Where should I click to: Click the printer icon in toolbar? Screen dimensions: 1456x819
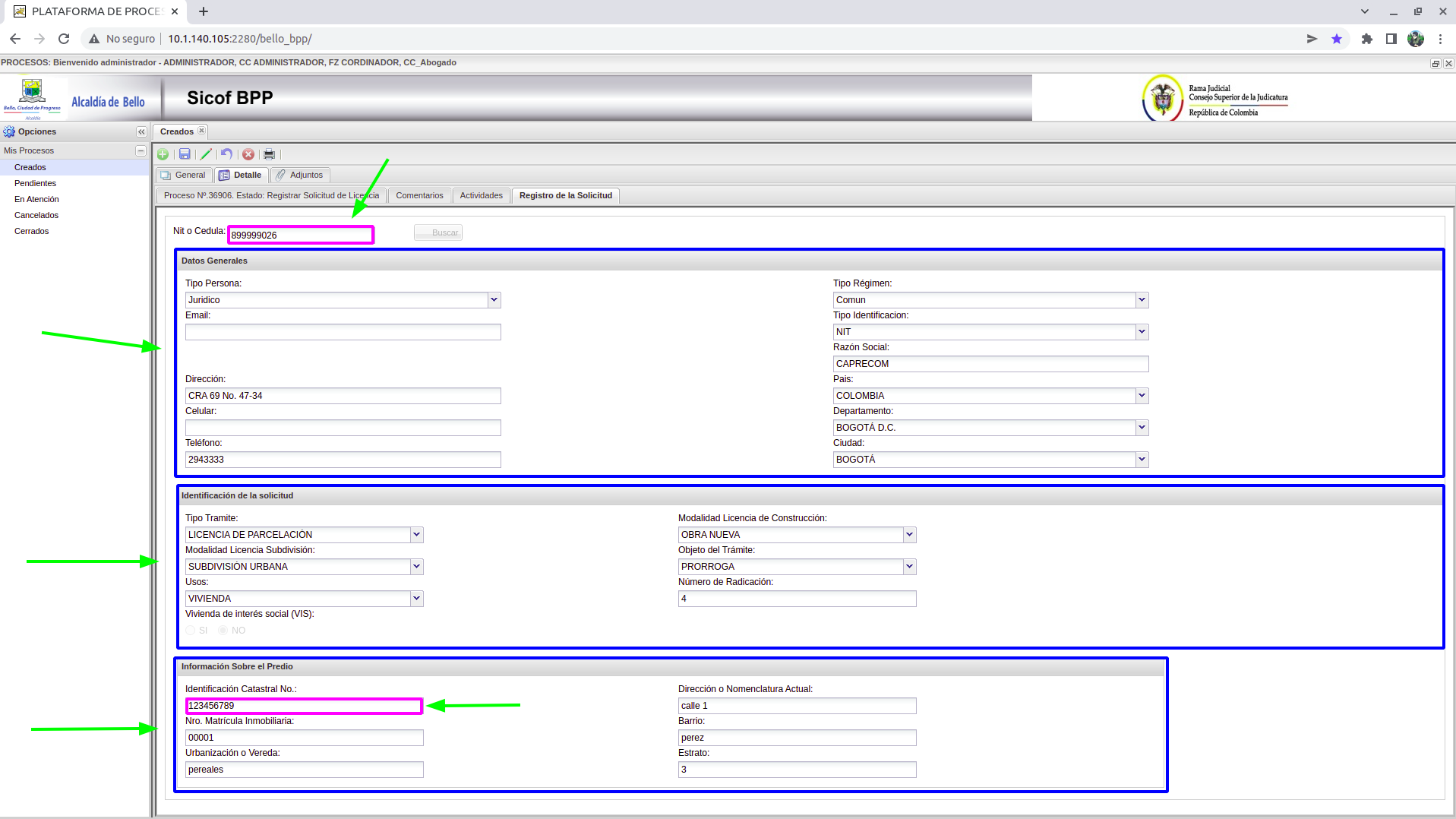pyautogui.click(x=269, y=154)
